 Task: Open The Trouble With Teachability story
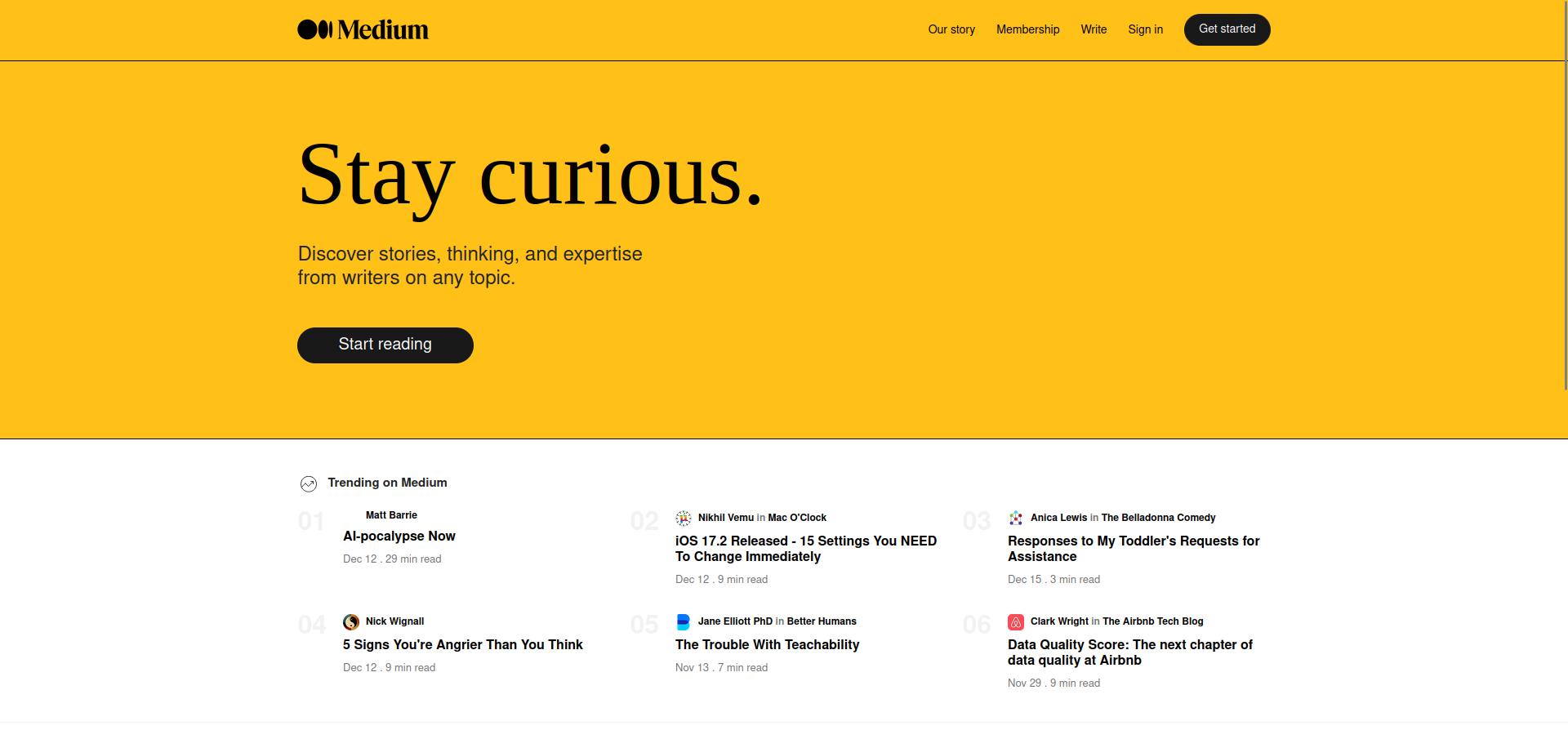[767, 645]
